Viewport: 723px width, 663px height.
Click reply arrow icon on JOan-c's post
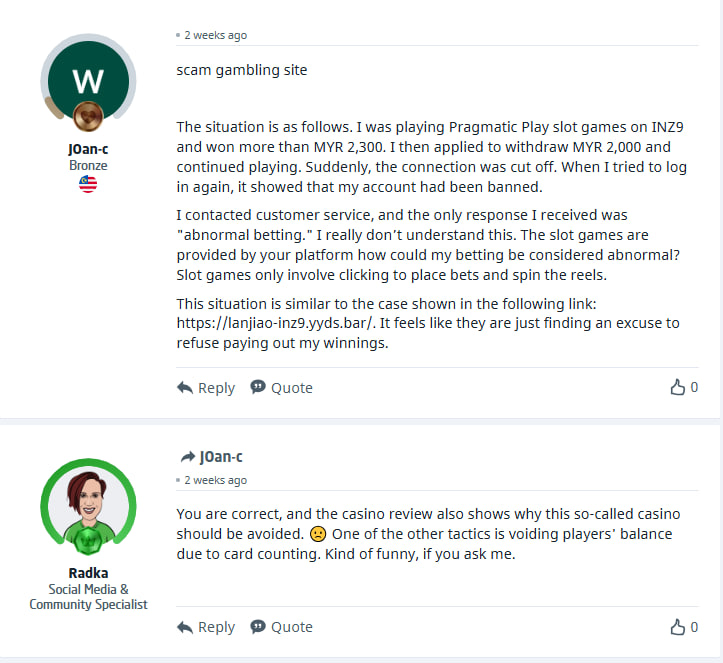click(184, 388)
